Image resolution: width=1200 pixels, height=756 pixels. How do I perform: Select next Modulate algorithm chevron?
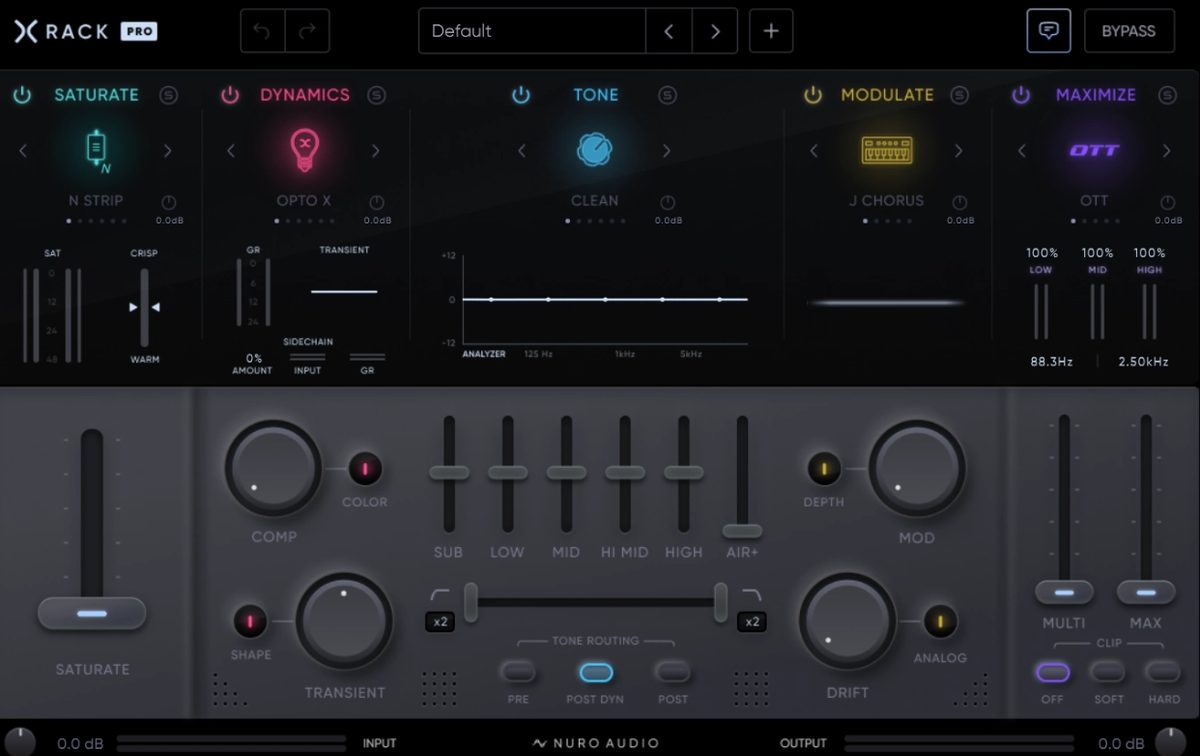coord(958,151)
